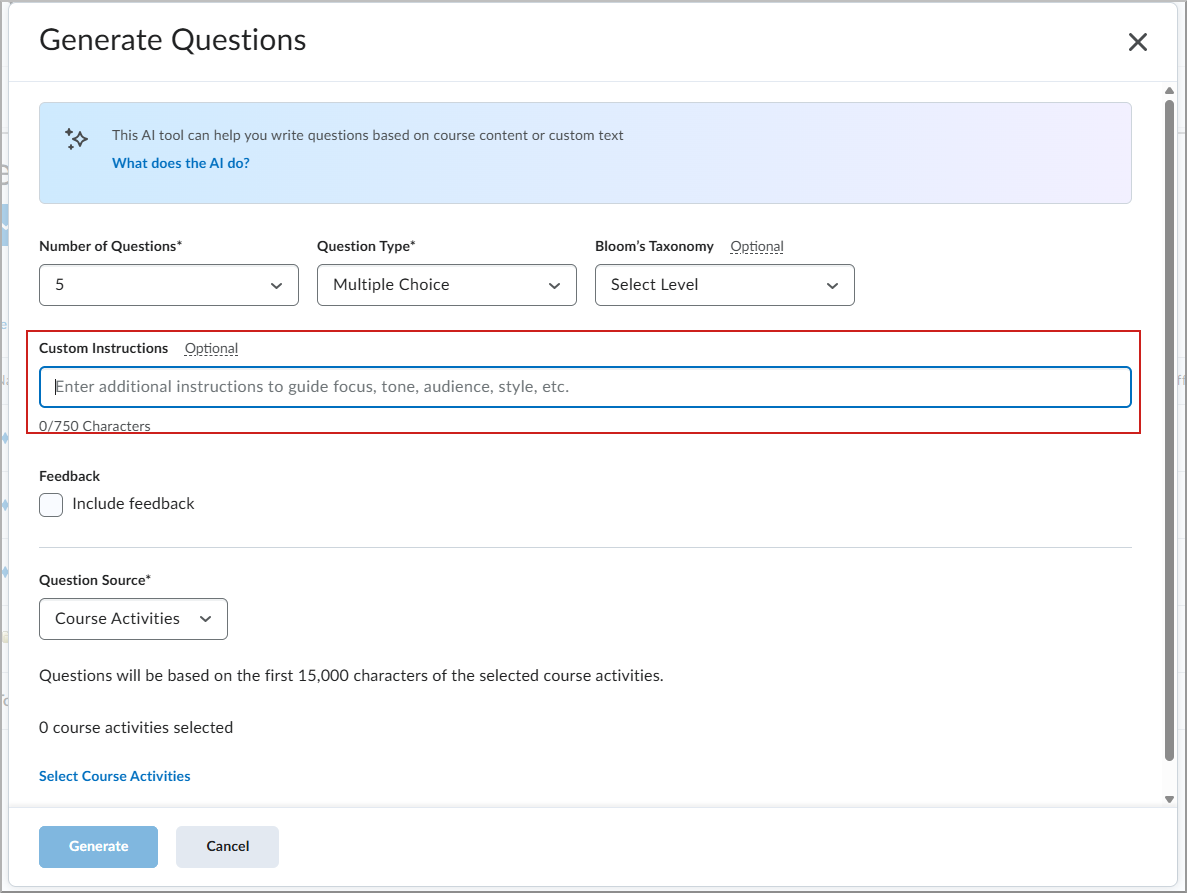The height and width of the screenshot is (893, 1187).
Task: Click inside the Custom Instructions field
Action: point(585,387)
